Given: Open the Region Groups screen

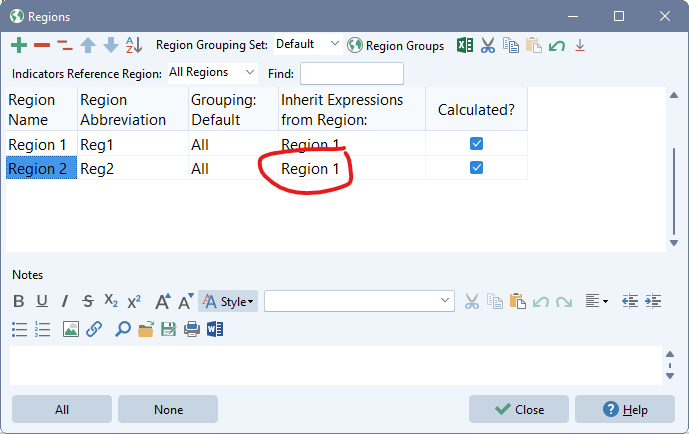Looking at the screenshot, I should [x=395, y=46].
